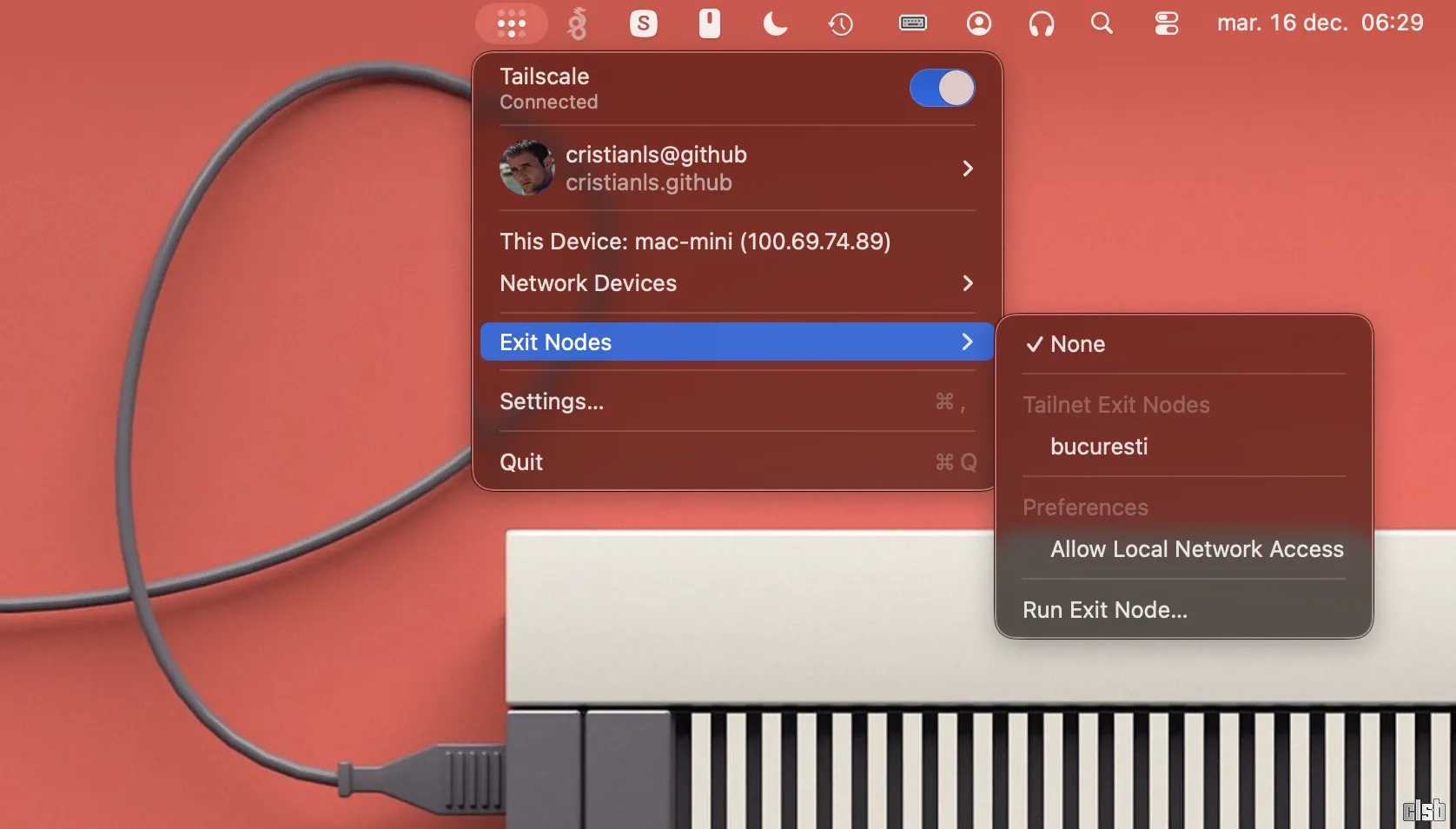Open Control Center icon

tap(1166, 23)
